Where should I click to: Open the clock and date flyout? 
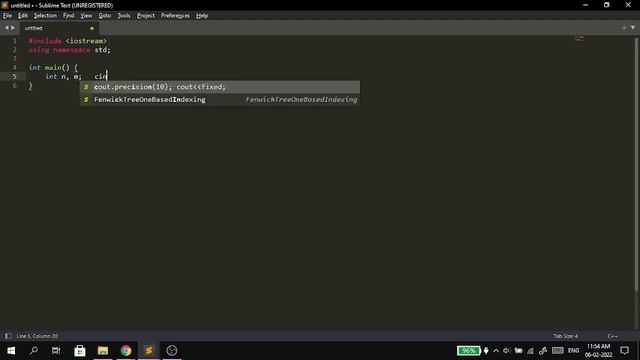(x=598, y=351)
